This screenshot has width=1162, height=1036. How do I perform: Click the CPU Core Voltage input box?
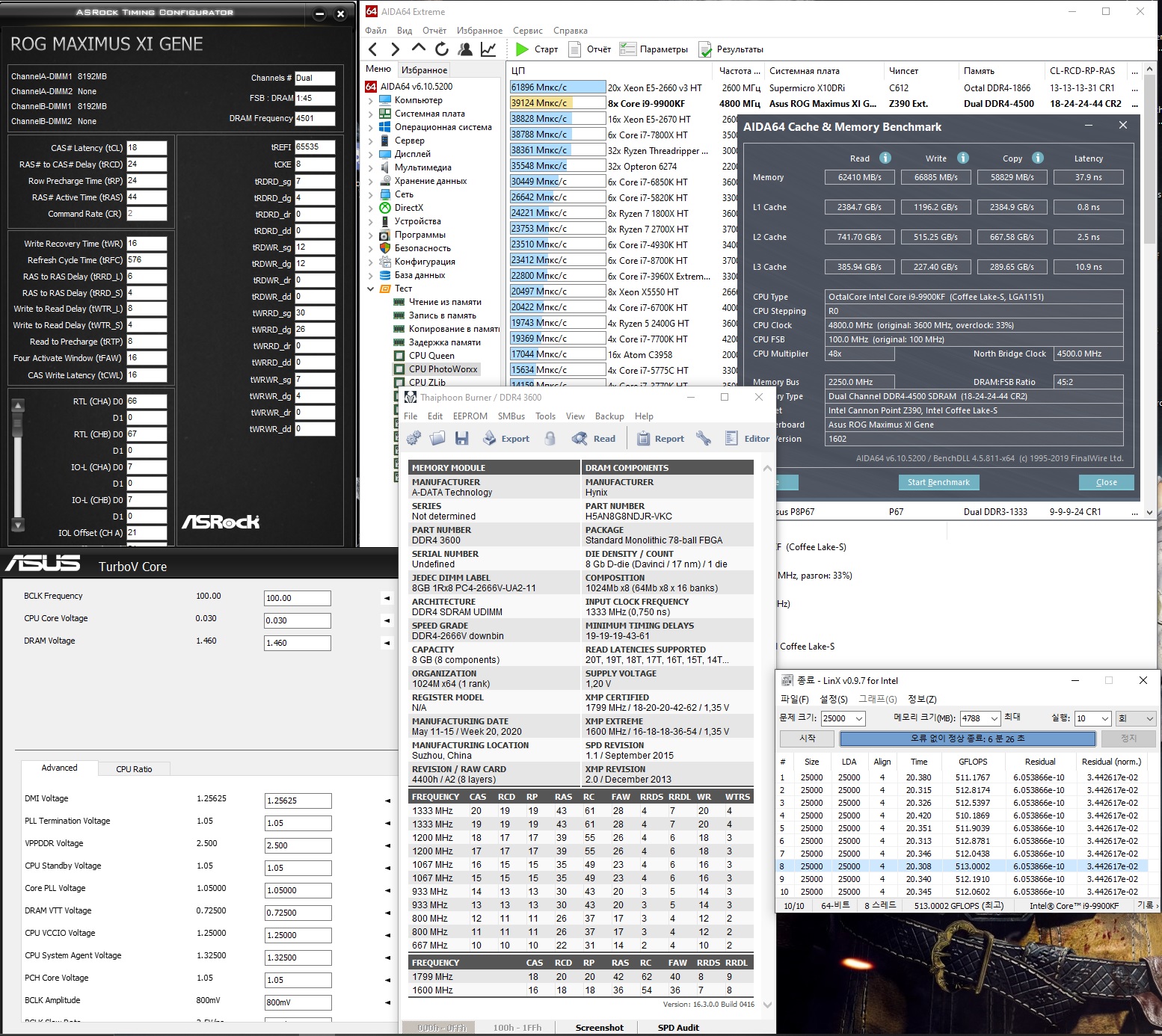pyautogui.click(x=298, y=620)
